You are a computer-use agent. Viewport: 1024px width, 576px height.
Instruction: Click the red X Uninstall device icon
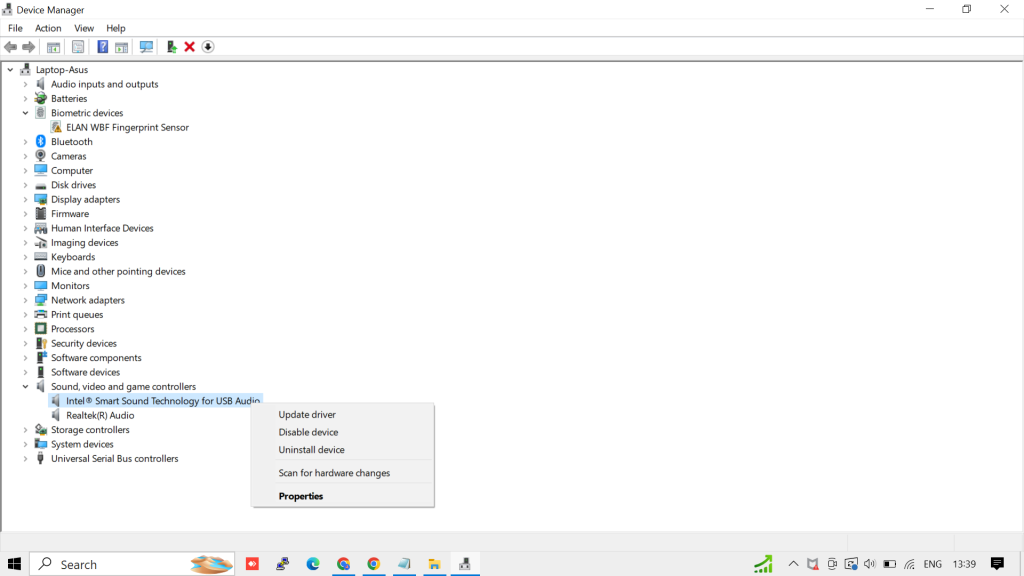pyautogui.click(x=189, y=47)
